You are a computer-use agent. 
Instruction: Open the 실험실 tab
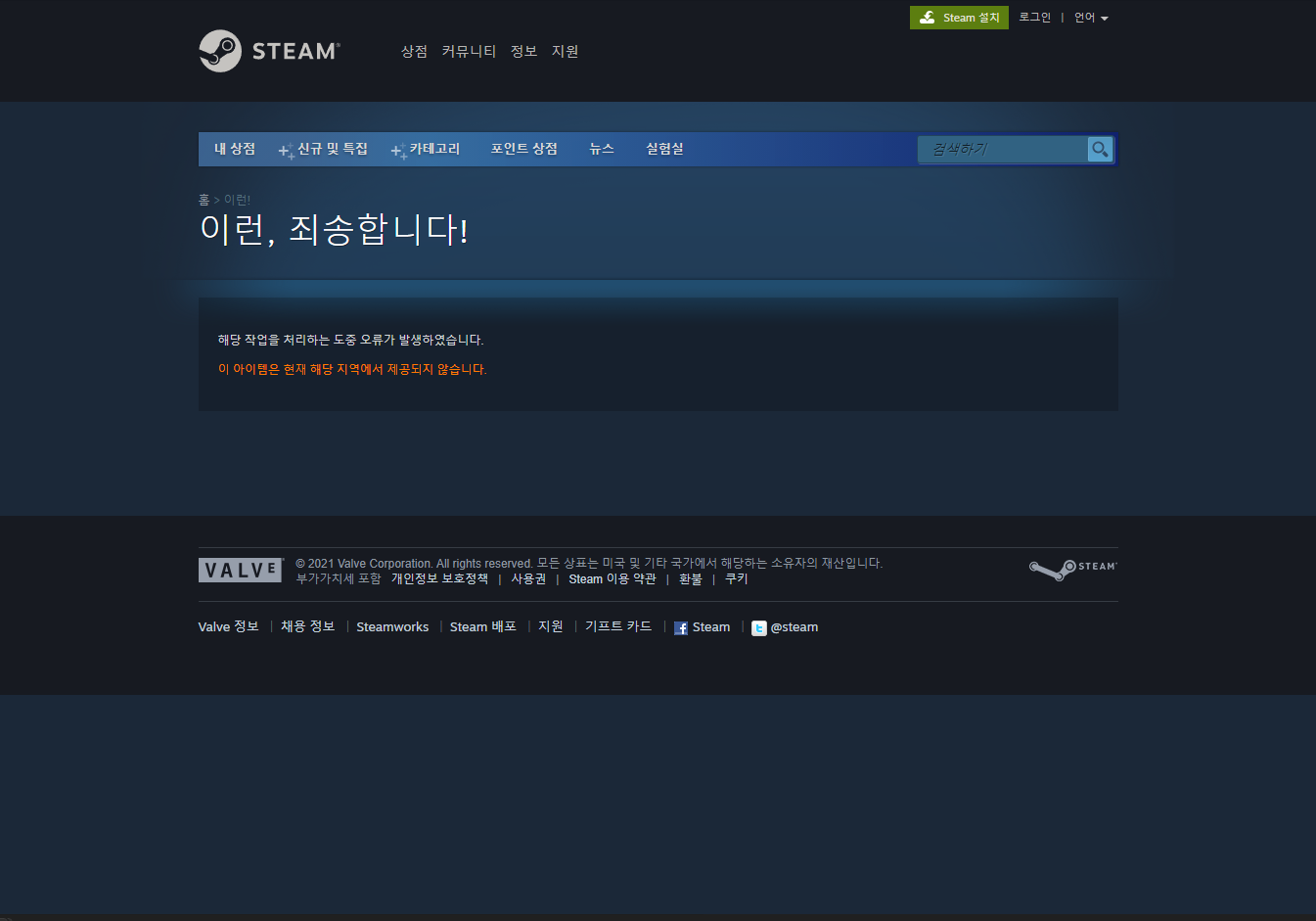tap(664, 149)
